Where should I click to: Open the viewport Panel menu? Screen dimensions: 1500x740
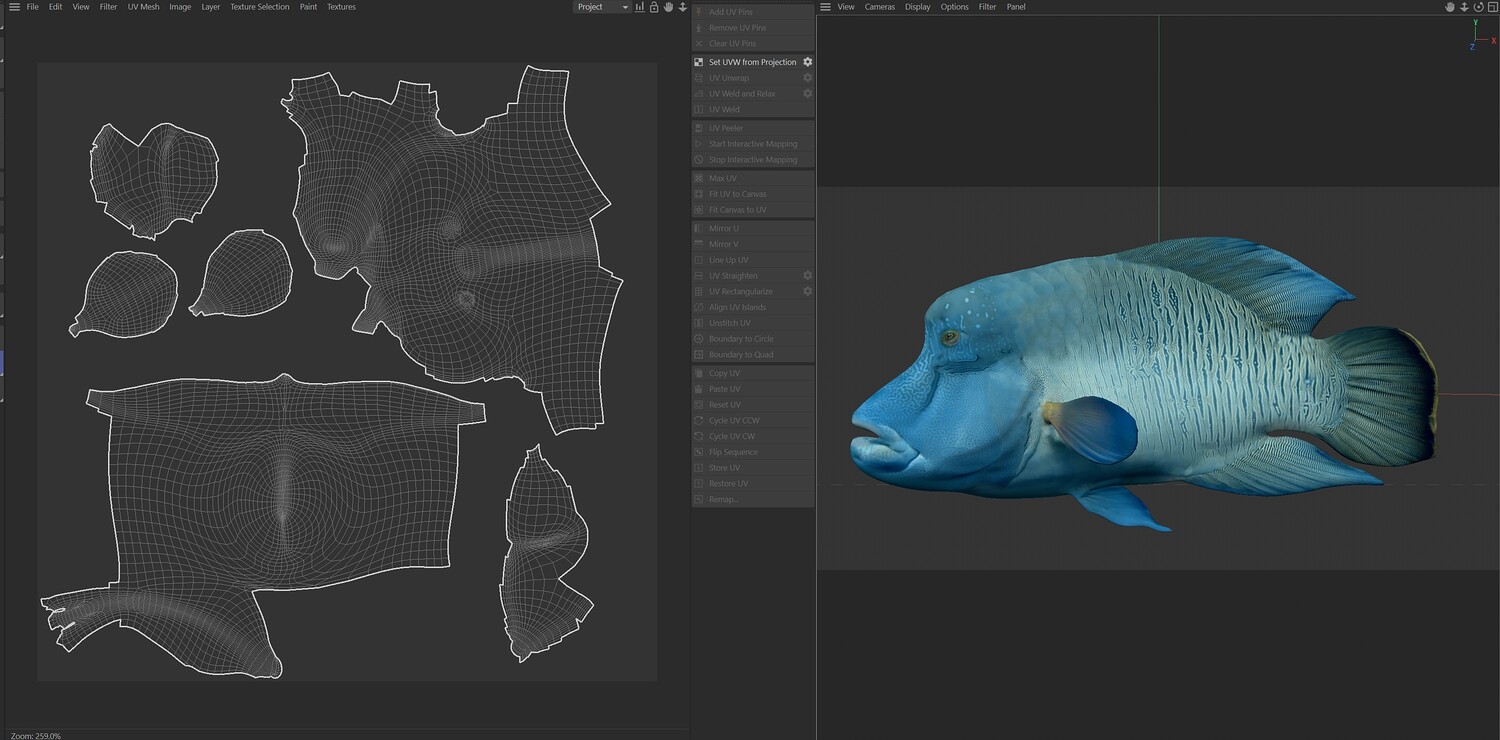(x=1016, y=7)
